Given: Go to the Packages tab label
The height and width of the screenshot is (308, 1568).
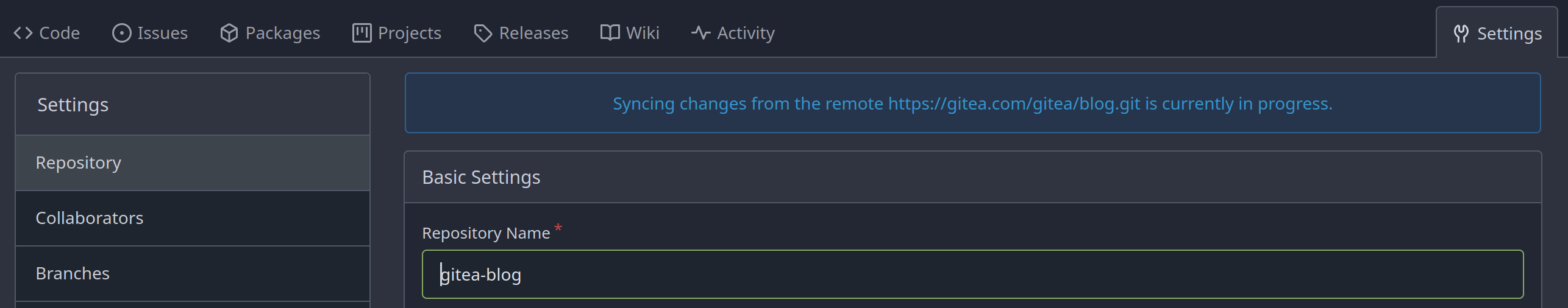Looking at the screenshot, I should [282, 33].
